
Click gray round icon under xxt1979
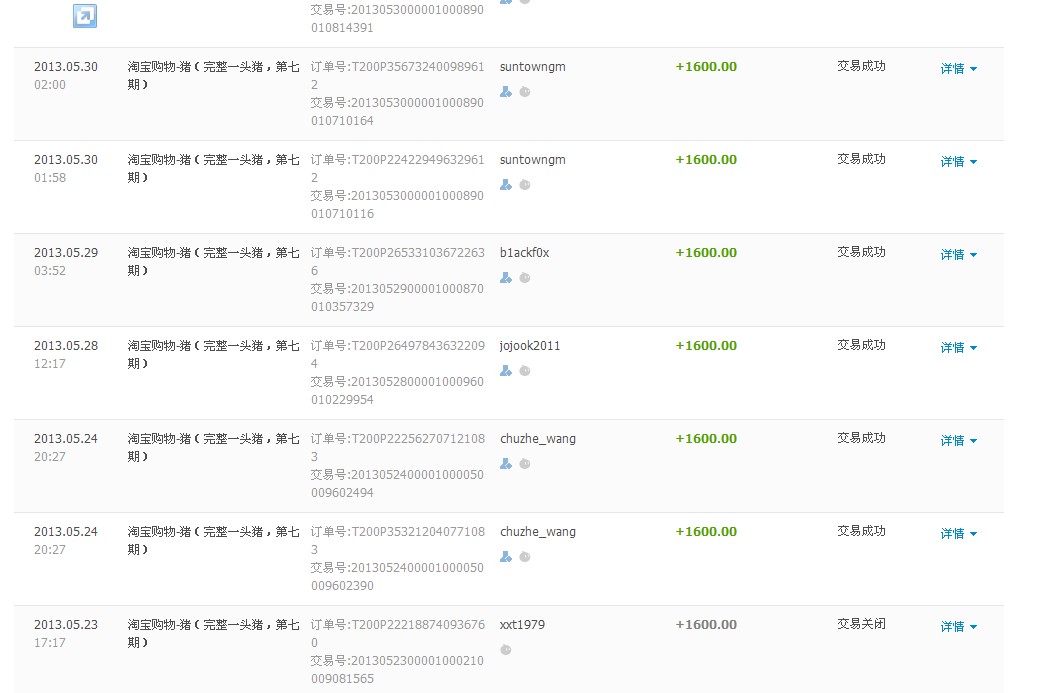[506, 650]
